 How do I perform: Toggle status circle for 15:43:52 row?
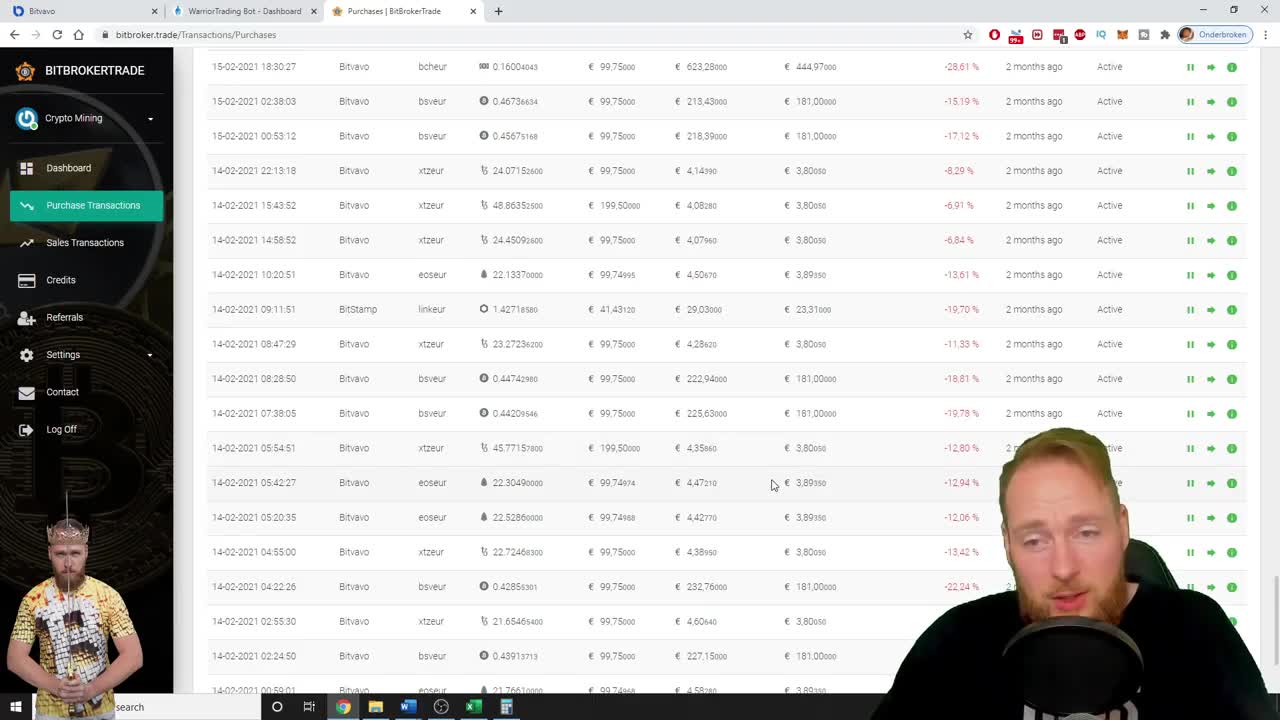point(1232,206)
